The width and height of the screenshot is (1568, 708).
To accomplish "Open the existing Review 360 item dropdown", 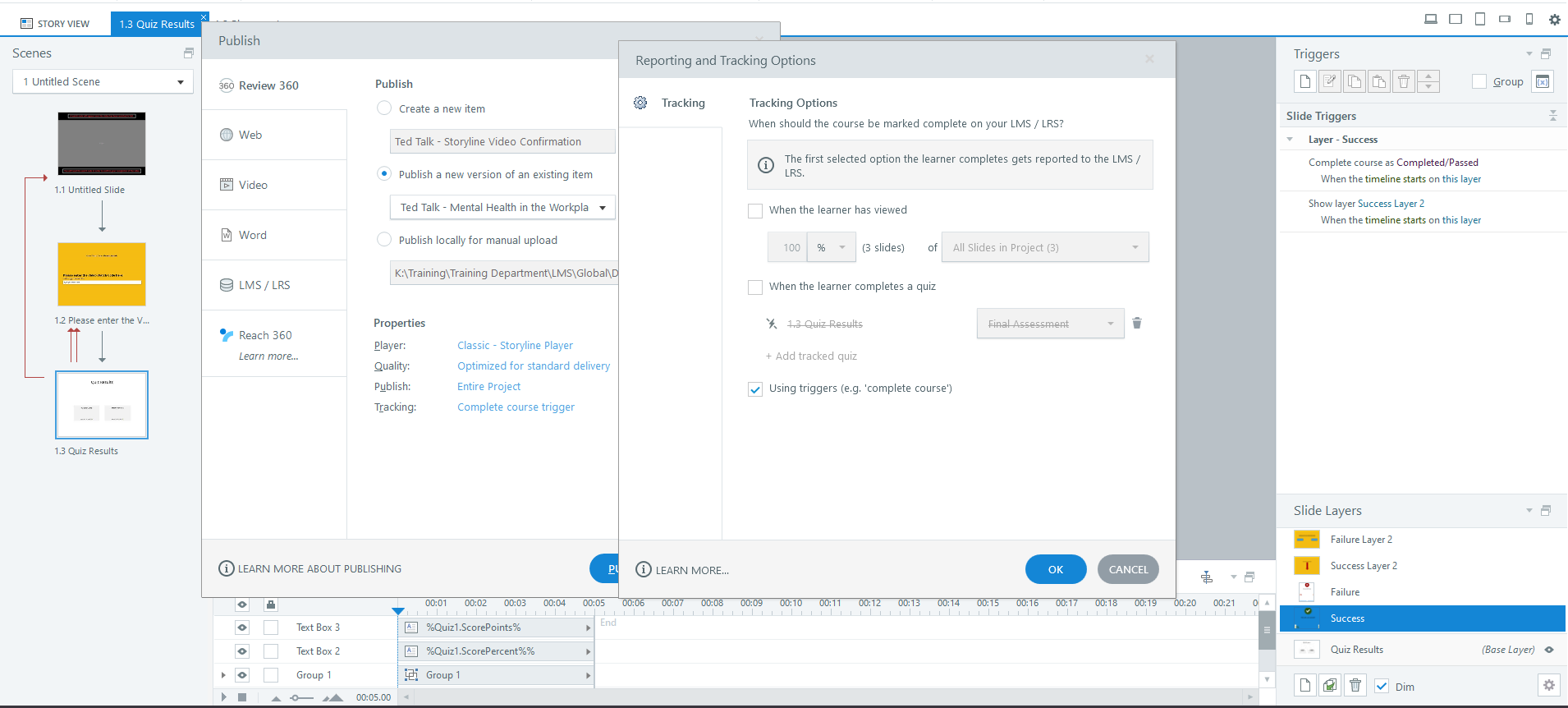I will click(502, 207).
